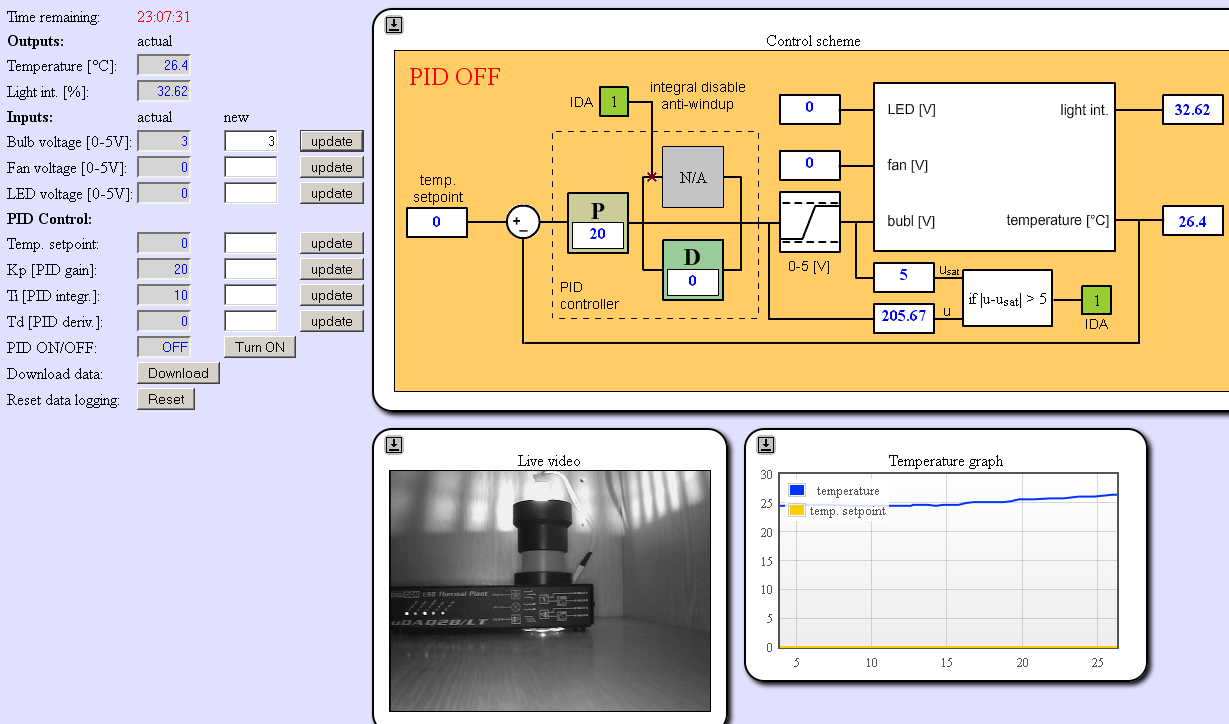Image resolution: width=1229 pixels, height=724 pixels.
Task: Download the logged data
Action: coord(178,373)
